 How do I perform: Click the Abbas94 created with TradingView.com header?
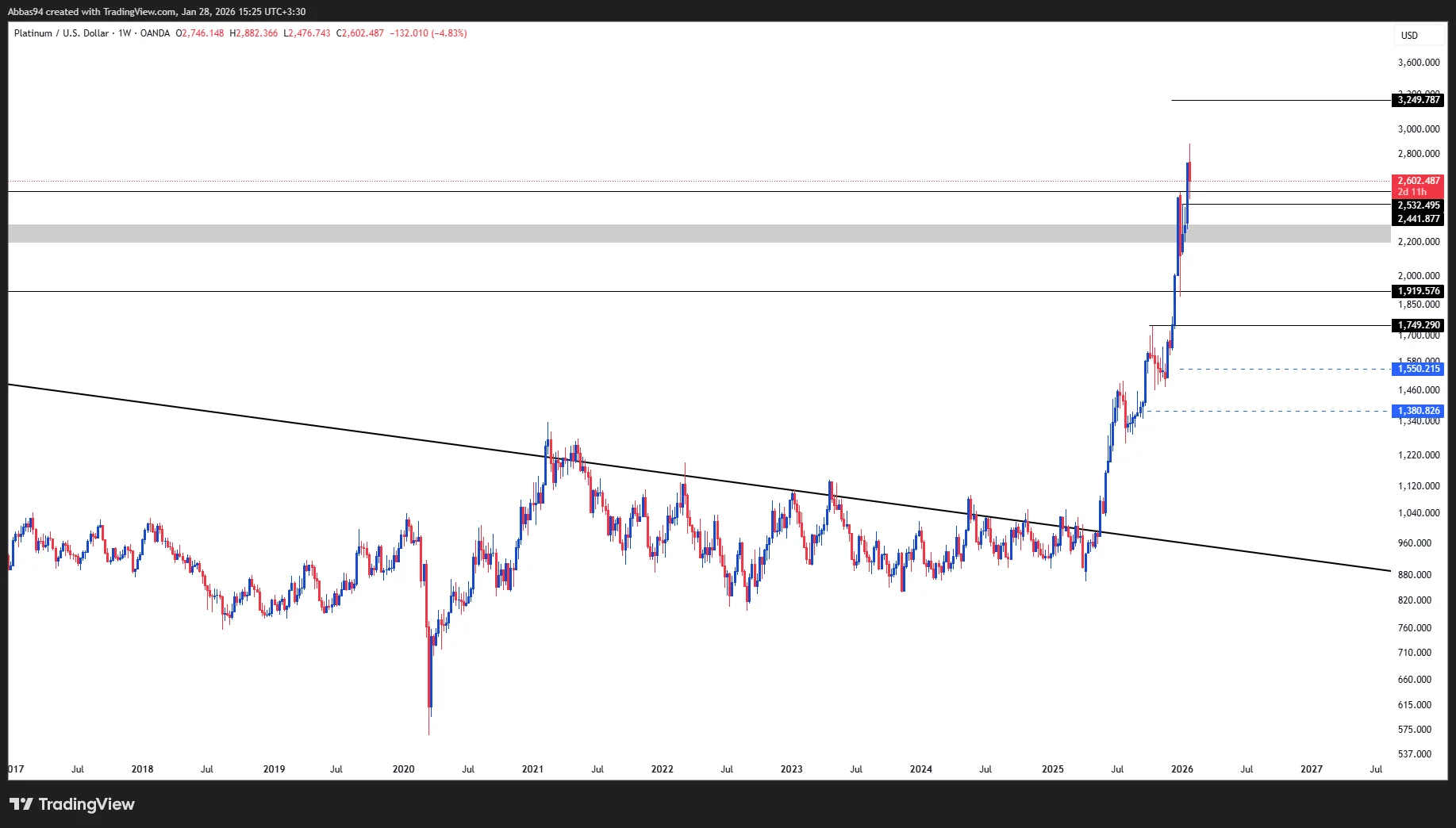click(x=156, y=12)
